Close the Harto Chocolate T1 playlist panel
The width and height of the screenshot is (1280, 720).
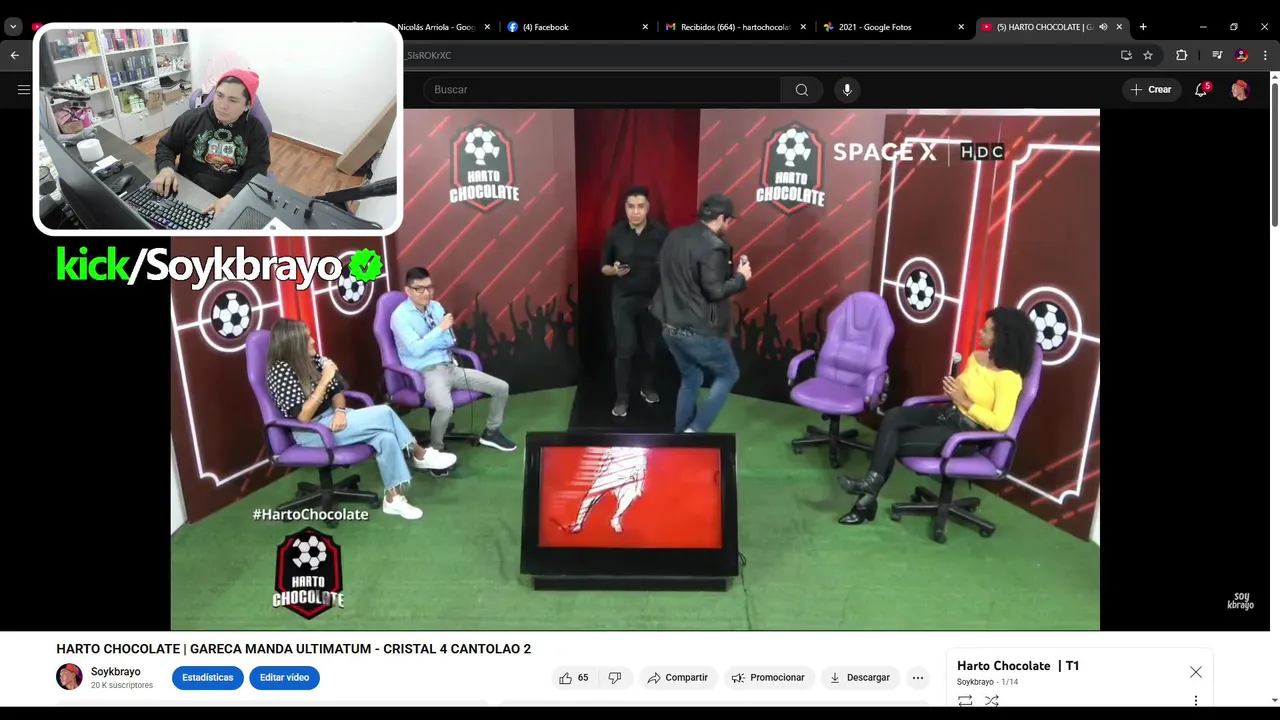tap(1195, 672)
